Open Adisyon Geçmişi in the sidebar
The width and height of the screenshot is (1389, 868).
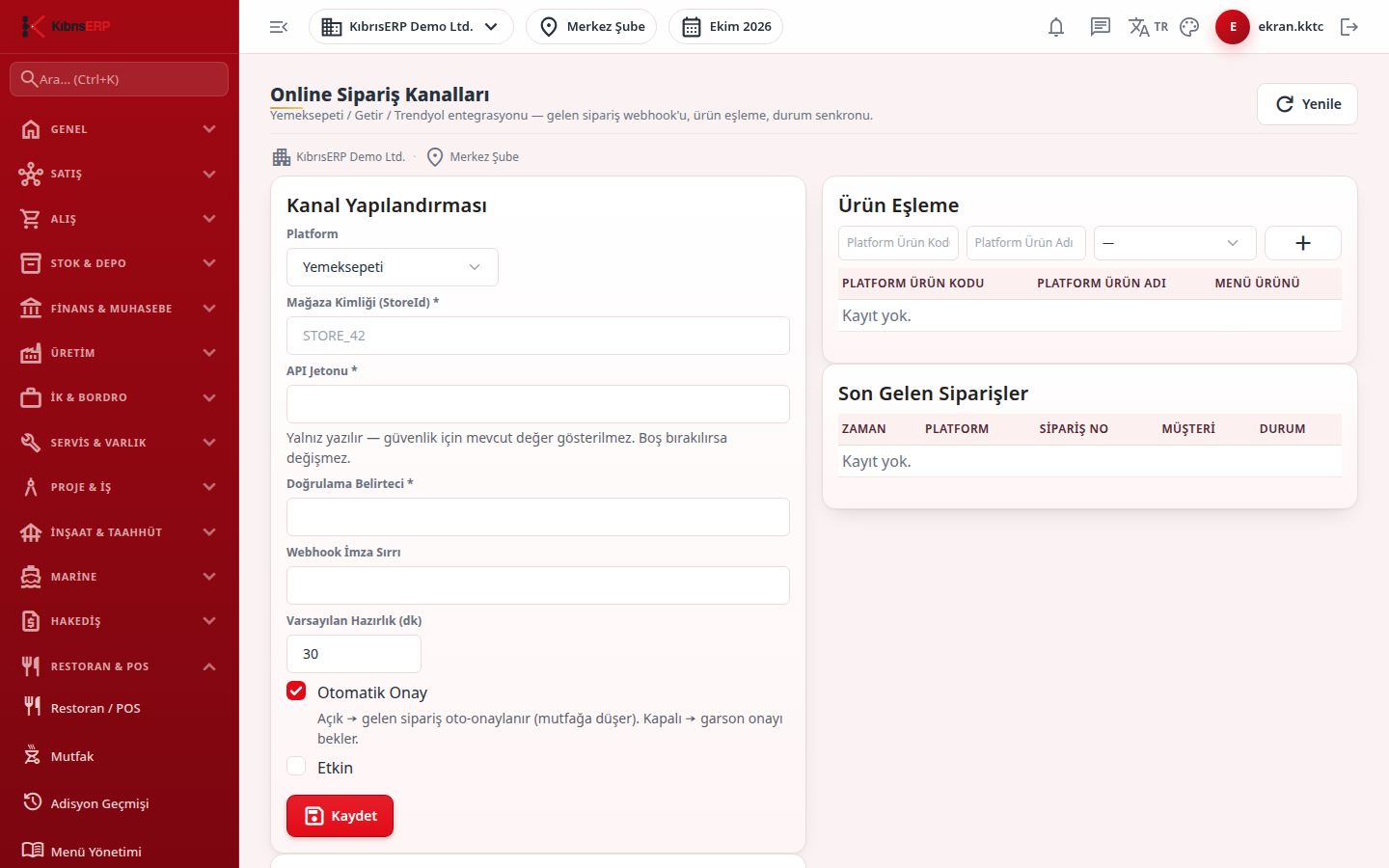pos(120,803)
